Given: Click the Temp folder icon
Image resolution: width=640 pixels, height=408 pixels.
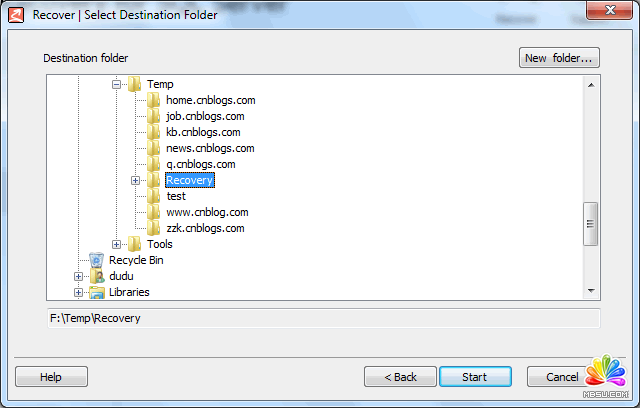Looking at the screenshot, I should tap(135, 84).
